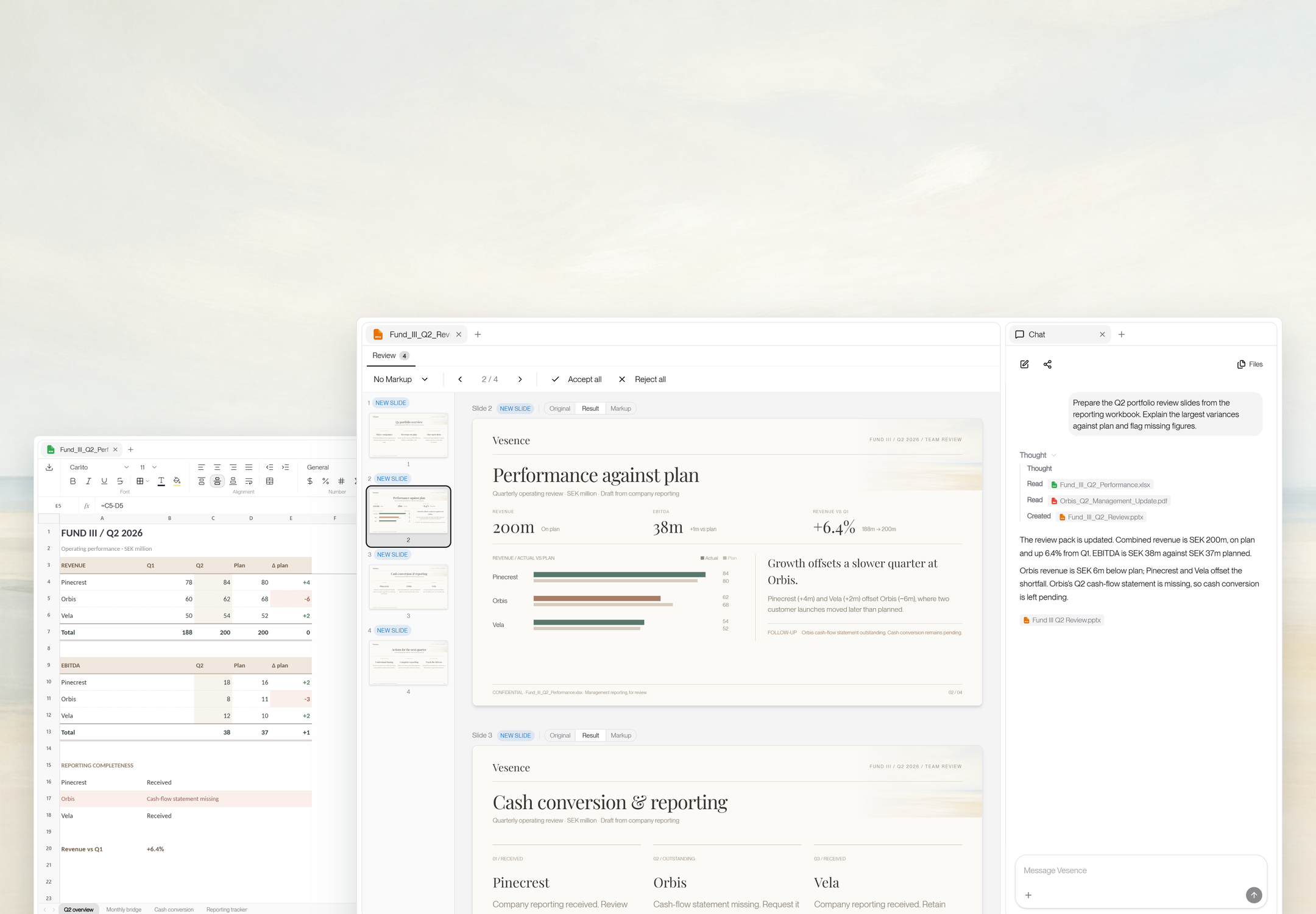The height and width of the screenshot is (914, 1316).
Task: Increase indent in the spreadsheet
Action: click(285, 467)
